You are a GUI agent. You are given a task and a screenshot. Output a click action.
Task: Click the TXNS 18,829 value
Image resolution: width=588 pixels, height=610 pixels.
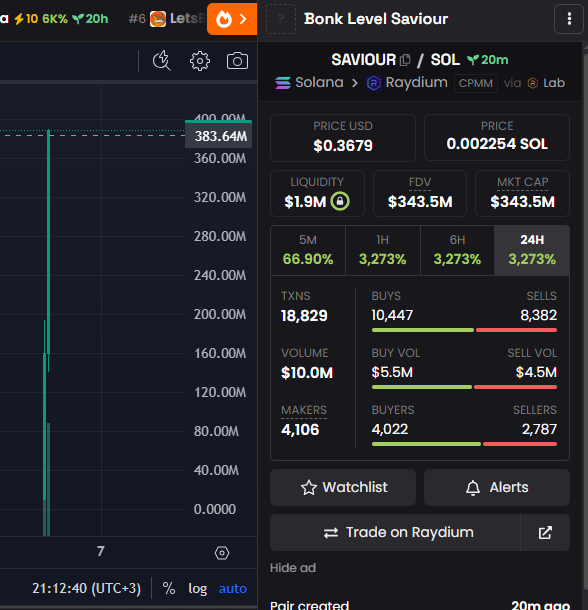304,316
